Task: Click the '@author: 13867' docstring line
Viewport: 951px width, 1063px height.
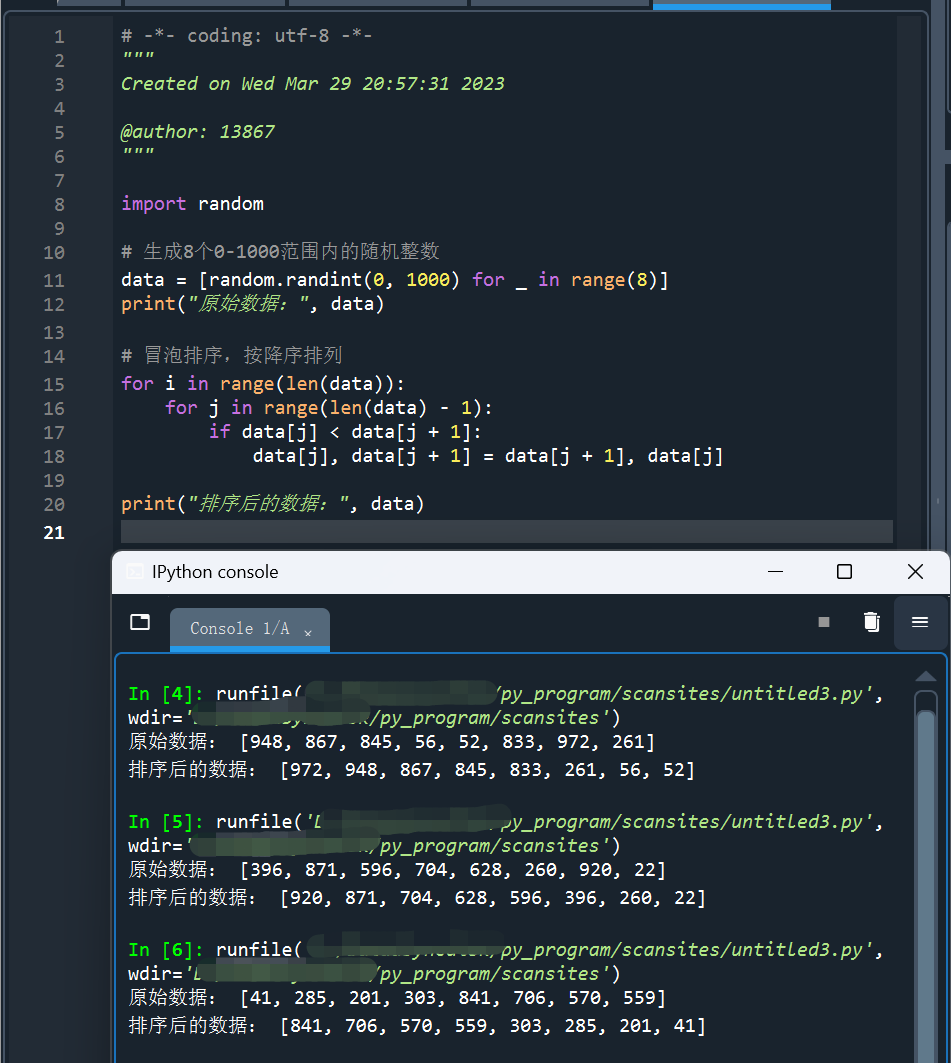Action: point(198,132)
